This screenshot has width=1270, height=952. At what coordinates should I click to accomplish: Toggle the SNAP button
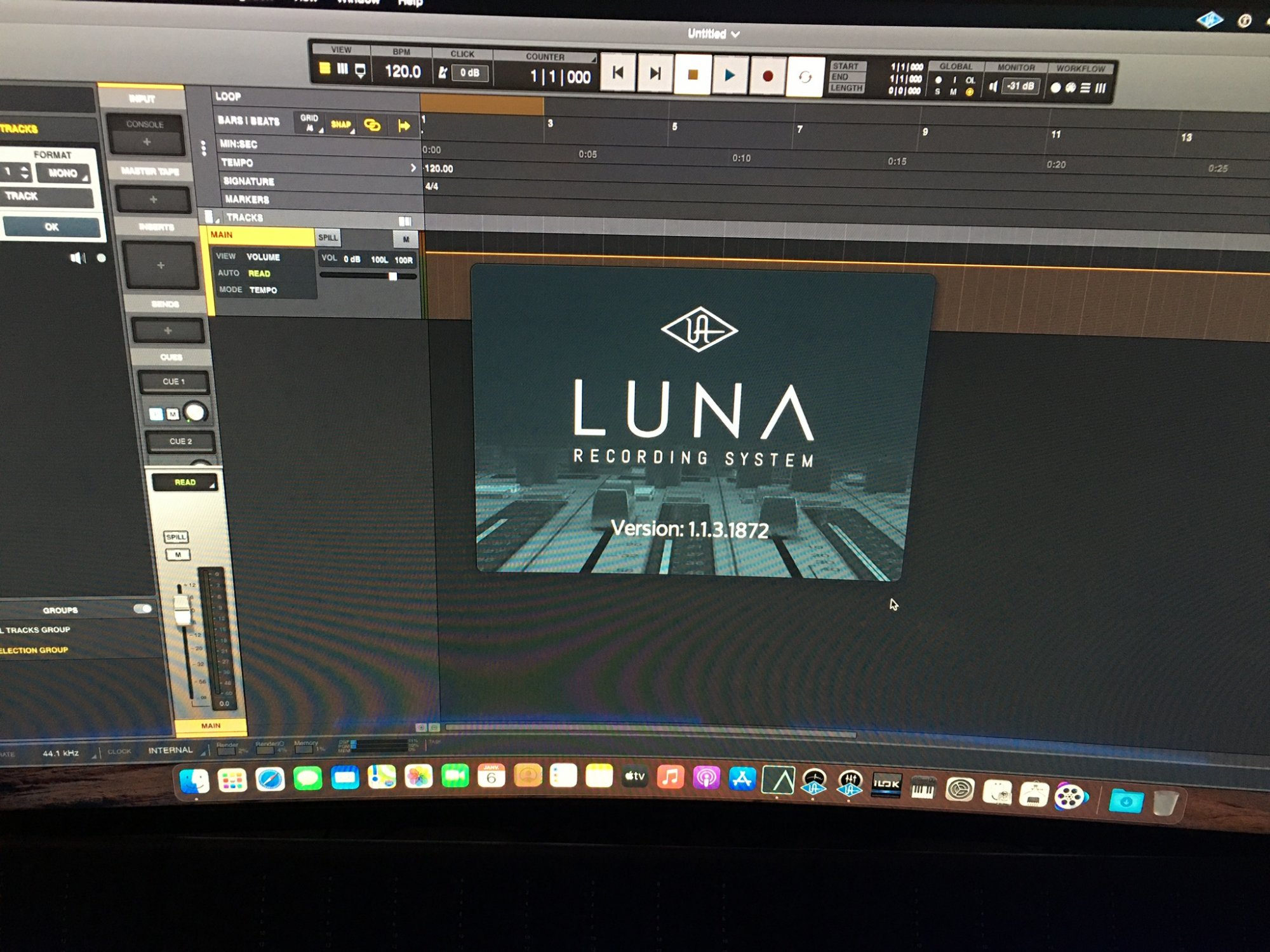pyautogui.click(x=341, y=124)
